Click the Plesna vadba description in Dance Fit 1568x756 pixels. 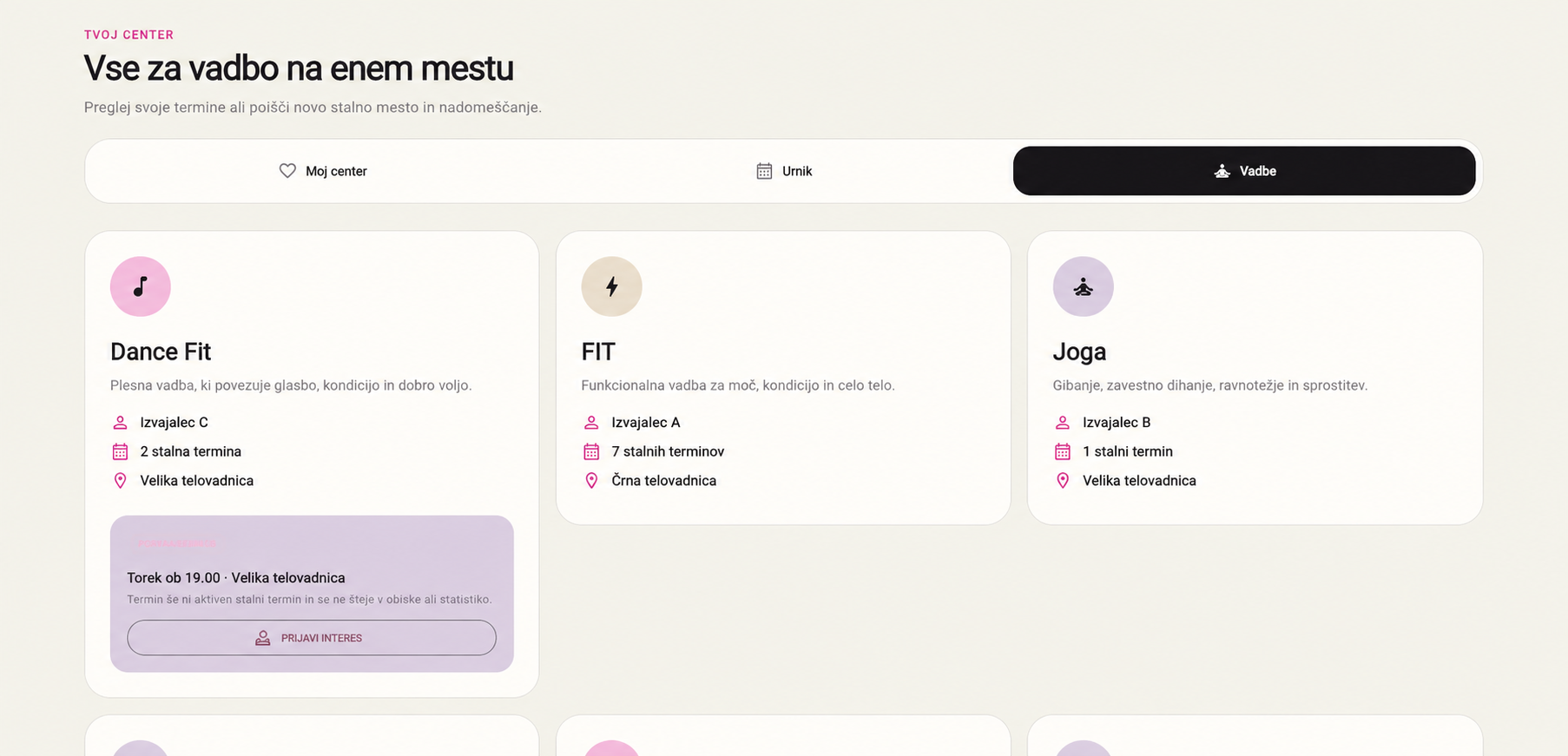coord(291,385)
